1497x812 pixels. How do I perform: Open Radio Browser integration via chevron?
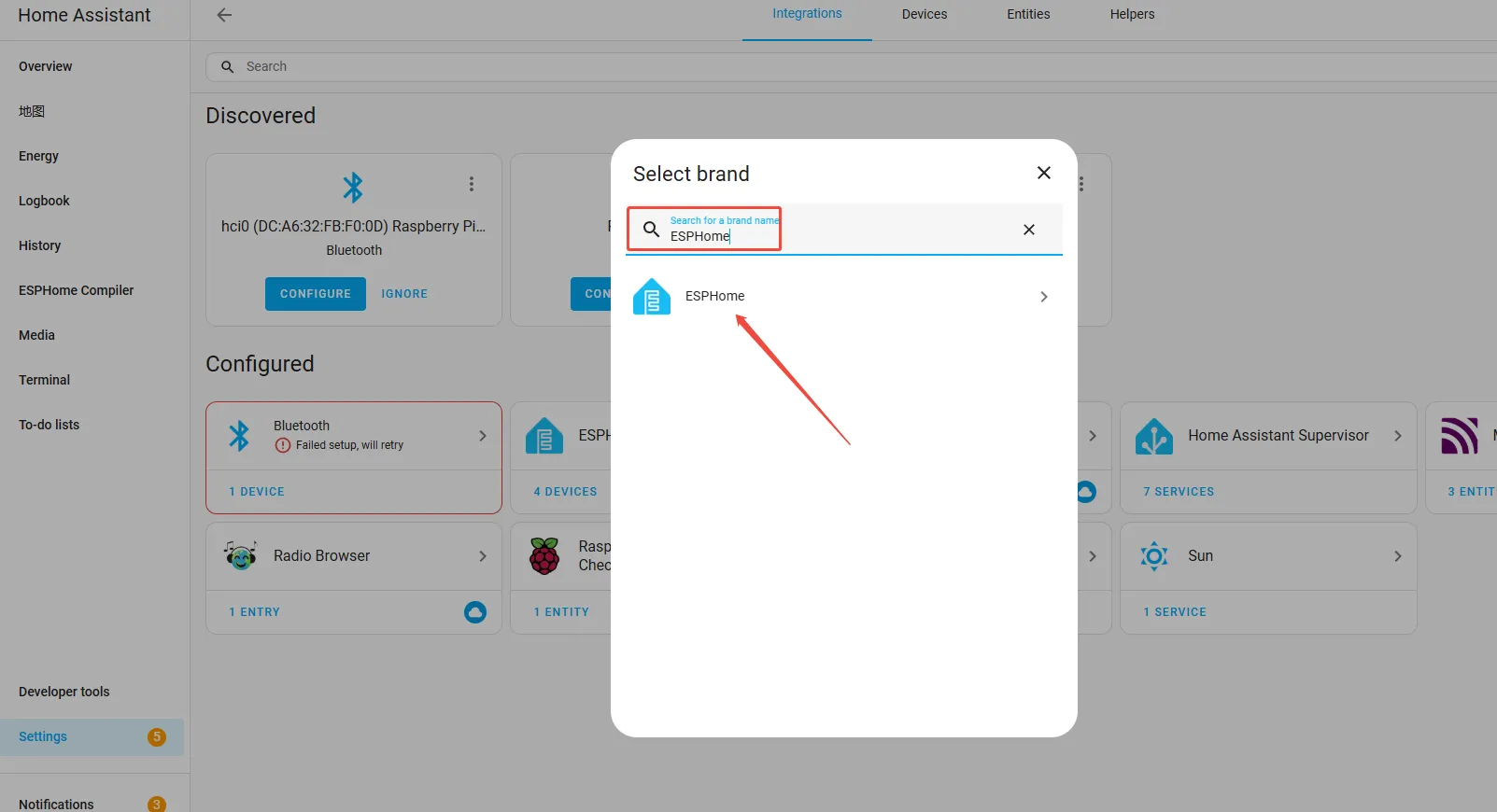[x=483, y=556]
